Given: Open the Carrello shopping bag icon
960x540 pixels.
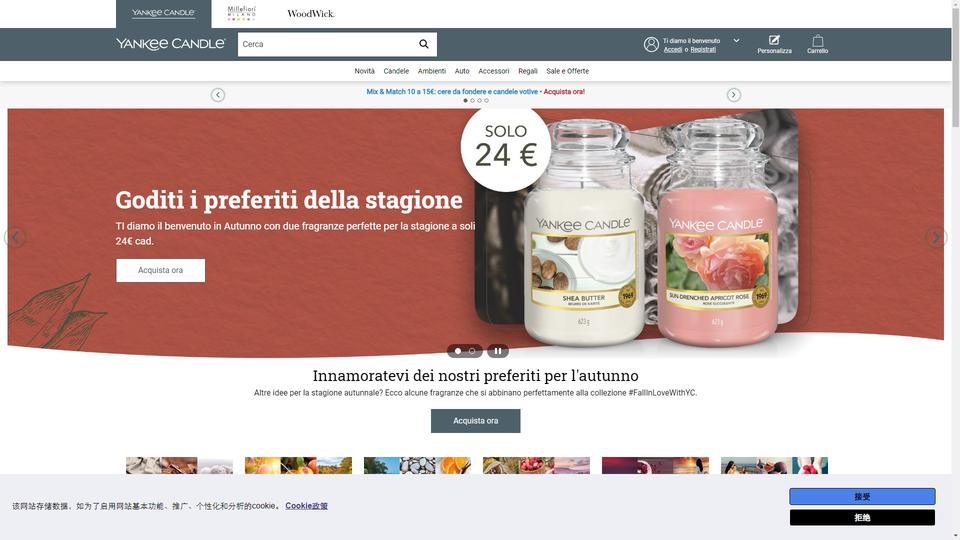Looking at the screenshot, I should tap(817, 41).
